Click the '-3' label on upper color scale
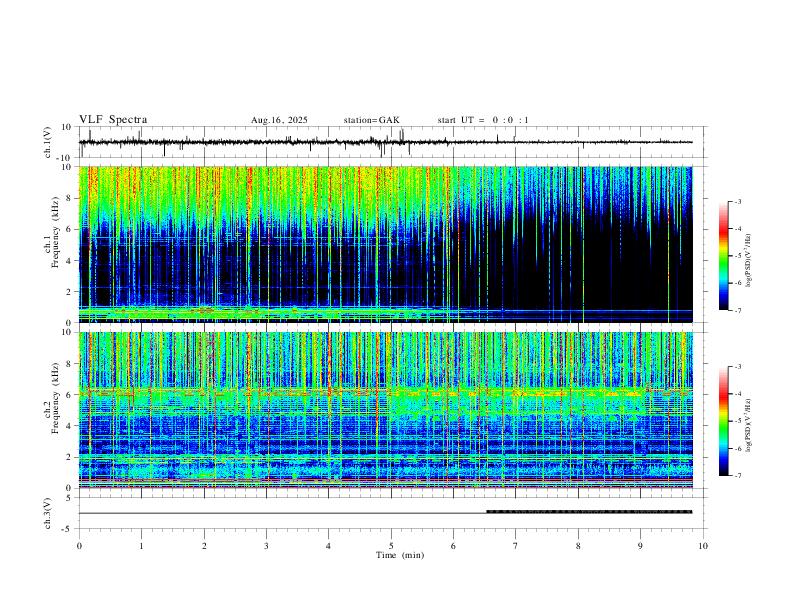 pyautogui.click(x=737, y=201)
